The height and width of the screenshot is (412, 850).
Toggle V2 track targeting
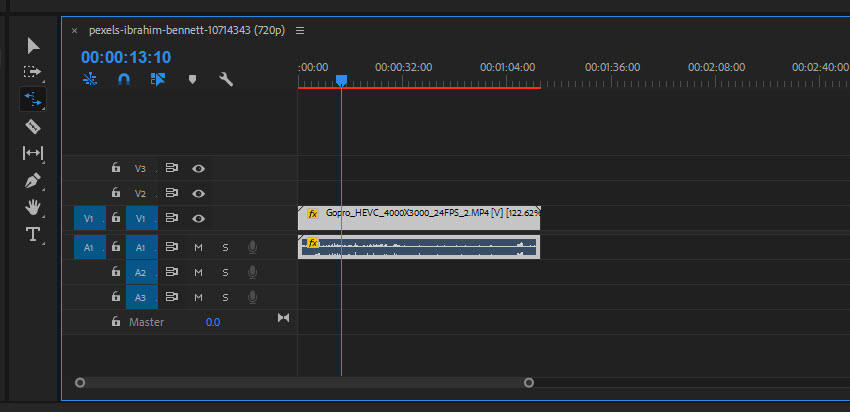(141, 193)
